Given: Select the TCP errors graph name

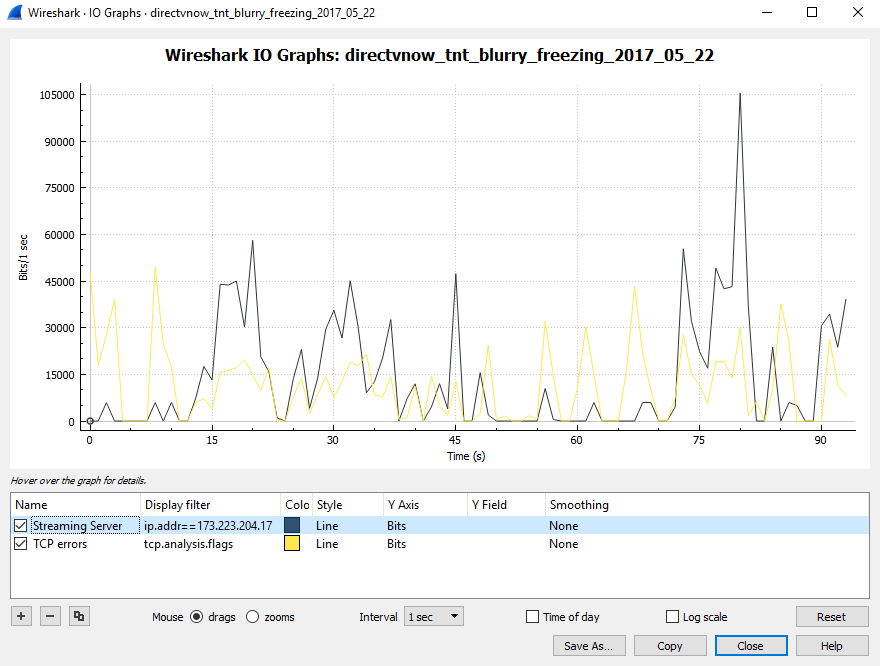Looking at the screenshot, I should [60, 544].
